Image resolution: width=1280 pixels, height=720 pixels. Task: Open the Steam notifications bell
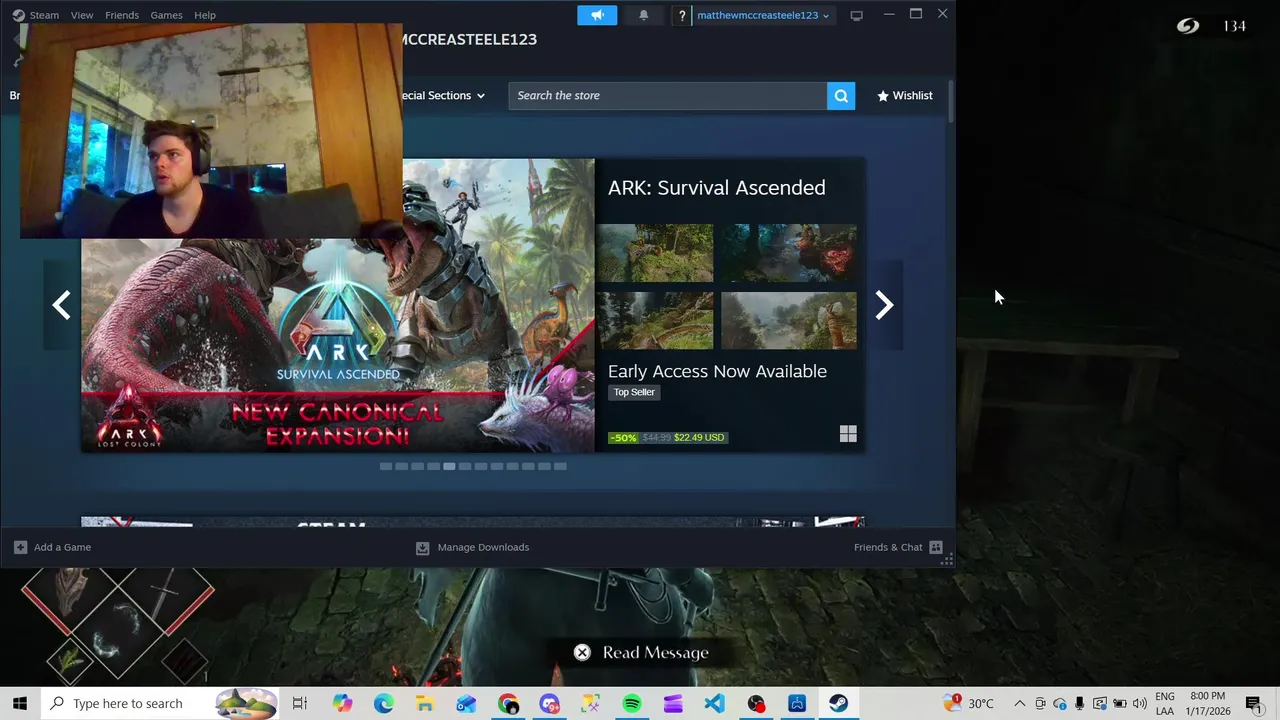pyautogui.click(x=643, y=15)
